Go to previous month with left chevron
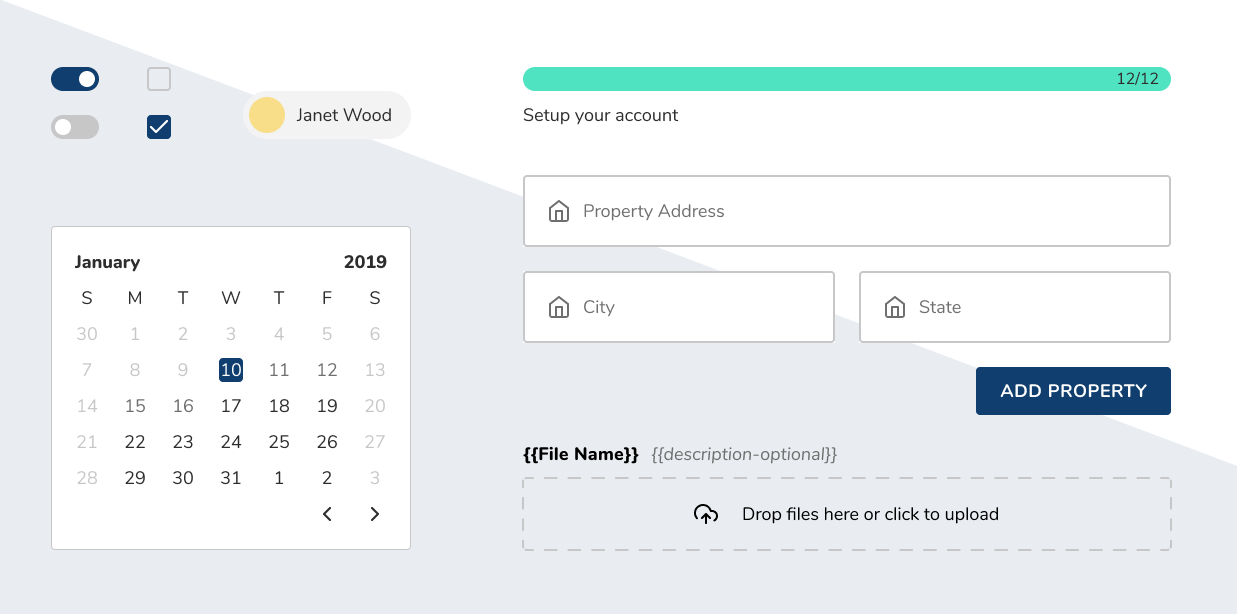The width and height of the screenshot is (1237, 614). coord(327,514)
